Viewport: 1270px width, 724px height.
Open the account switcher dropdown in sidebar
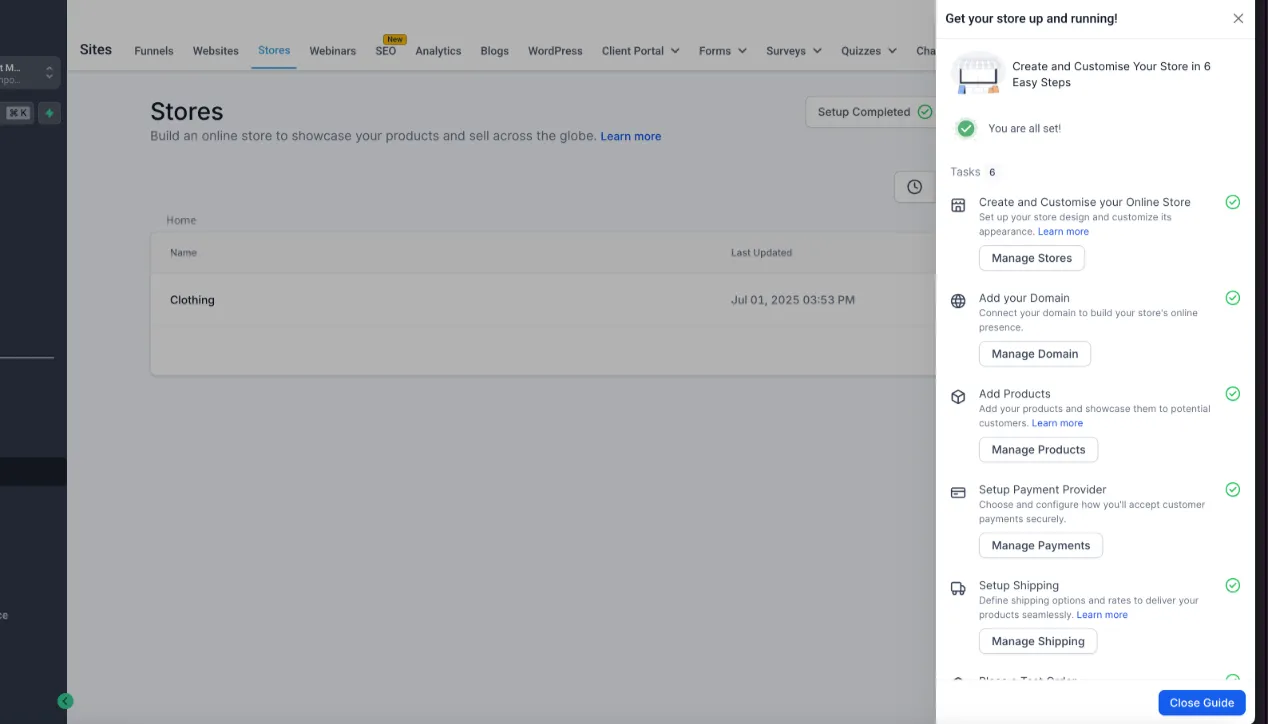(30, 73)
